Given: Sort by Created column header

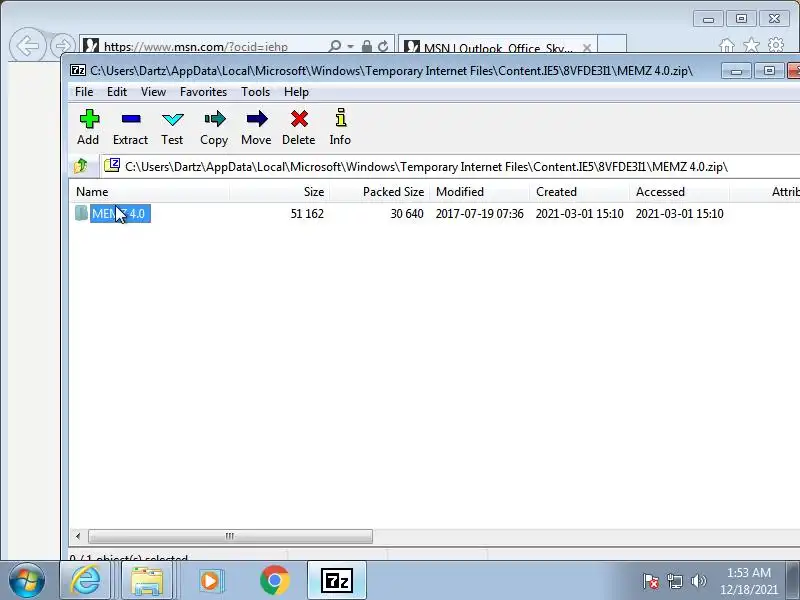Looking at the screenshot, I should [x=579, y=192].
